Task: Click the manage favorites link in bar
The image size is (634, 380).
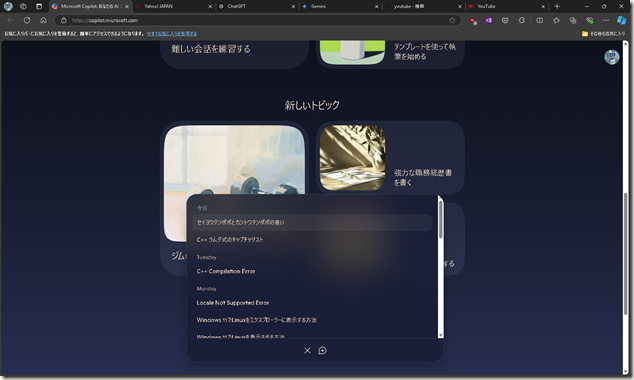Action: 172,34
